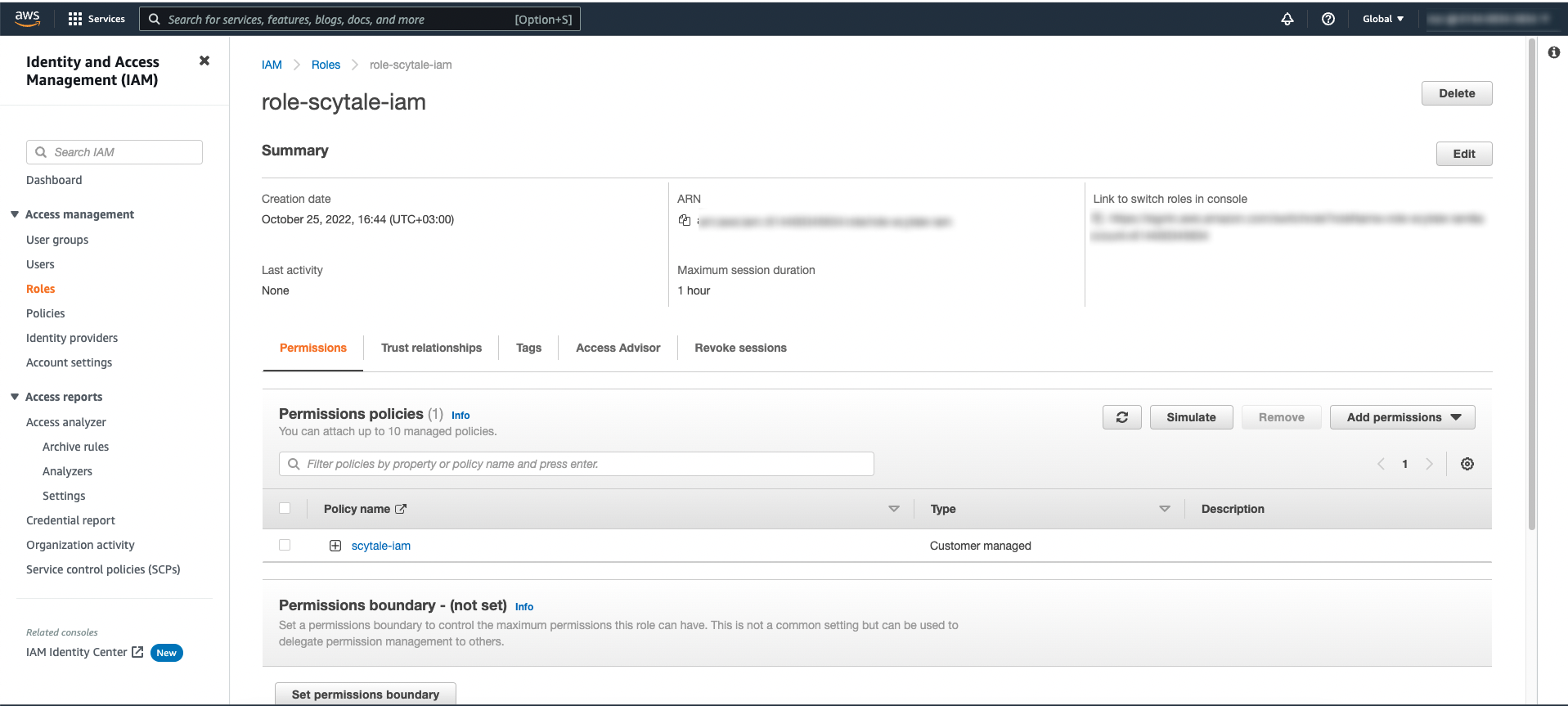Focus the filter policies search field

(577, 464)
